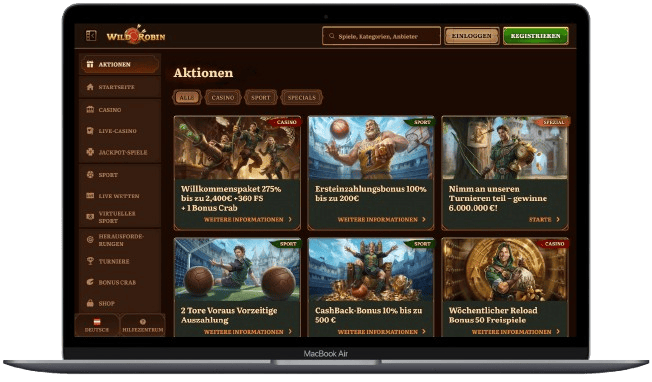
Task: Click the Bonus Crab sidebar icon
Action: (x=90, y=282)
